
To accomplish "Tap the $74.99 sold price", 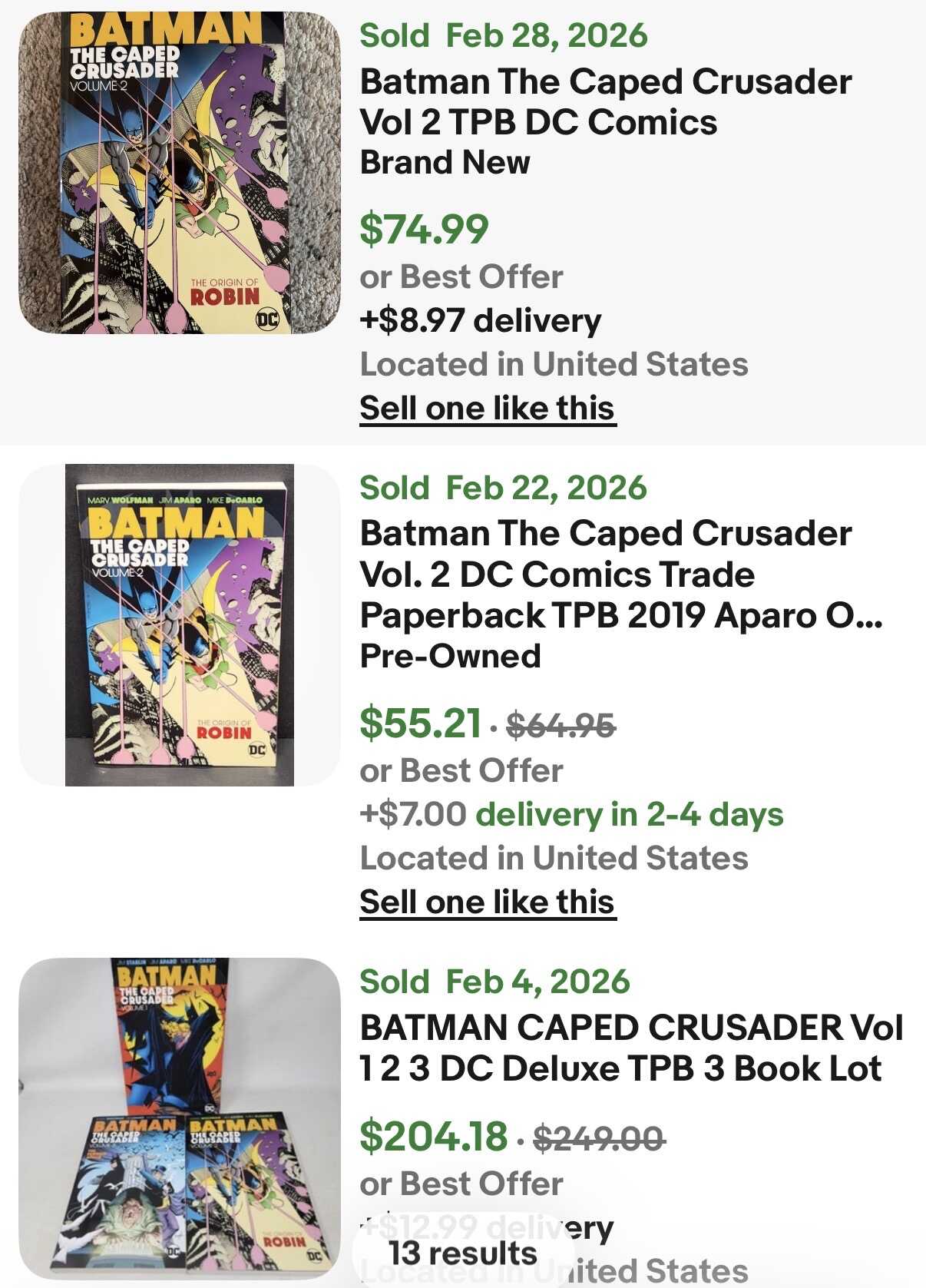I will coord(424,229).
